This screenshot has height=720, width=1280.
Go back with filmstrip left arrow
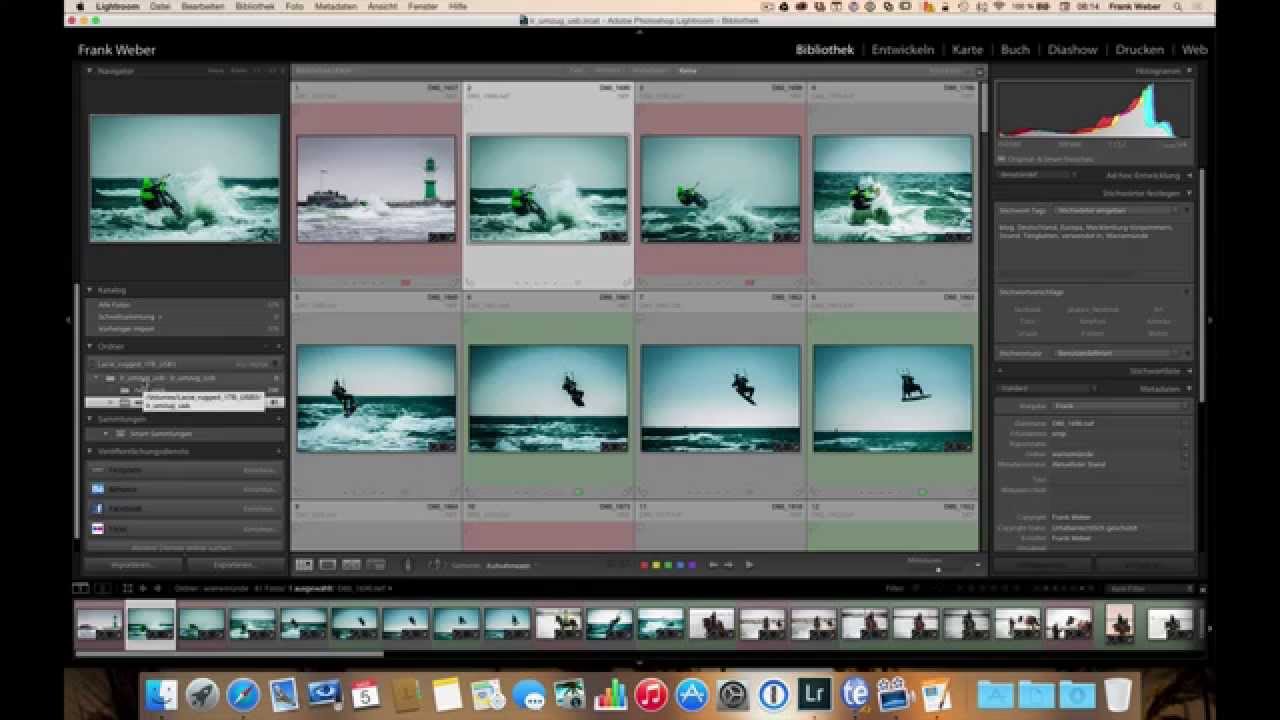point(142,588)
